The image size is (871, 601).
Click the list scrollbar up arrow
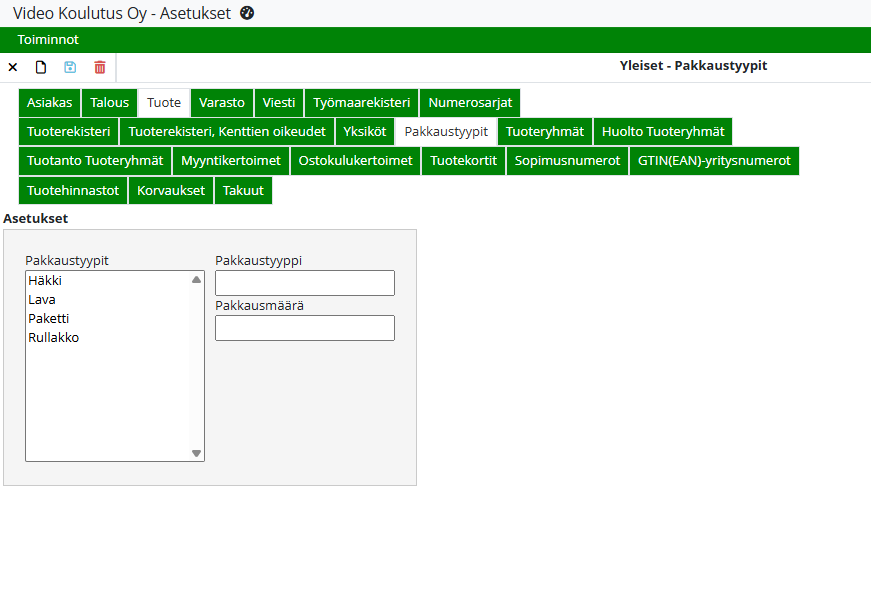197,280
